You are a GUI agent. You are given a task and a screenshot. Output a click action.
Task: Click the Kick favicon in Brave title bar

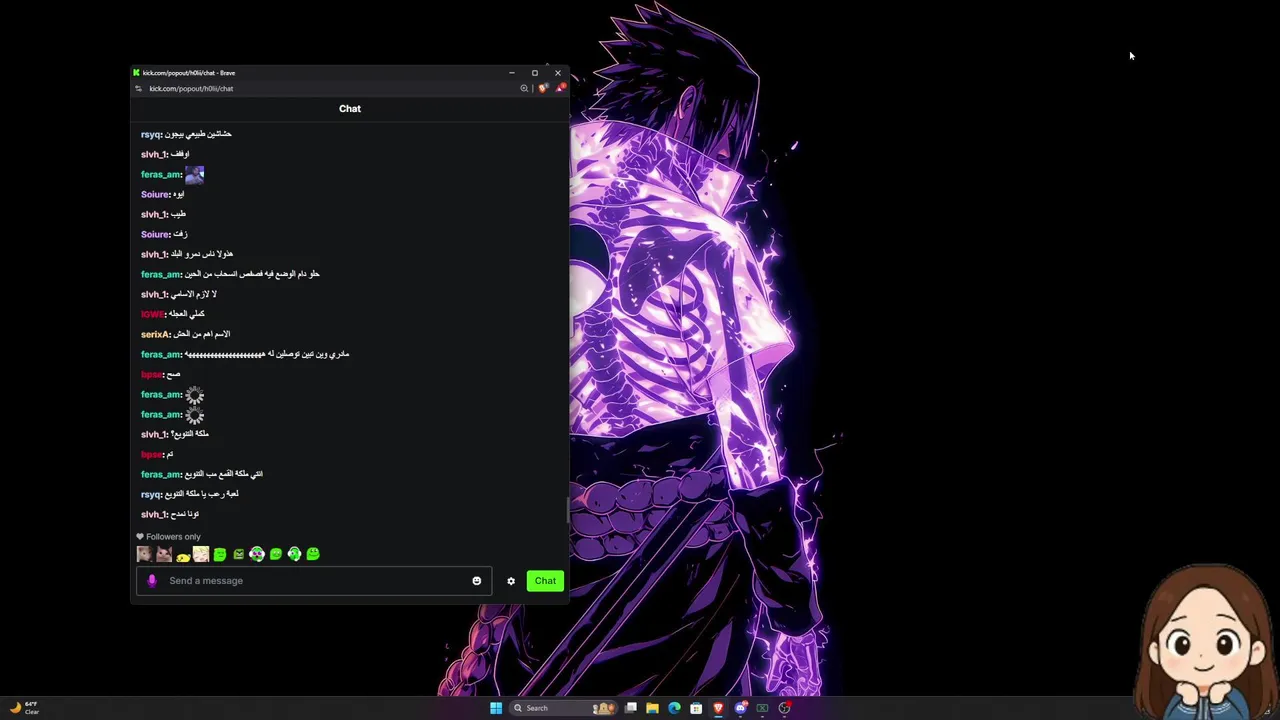pos(136,73)
